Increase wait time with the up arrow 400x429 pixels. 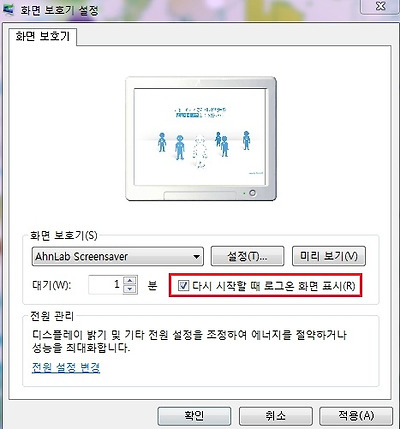pos(130,280)
